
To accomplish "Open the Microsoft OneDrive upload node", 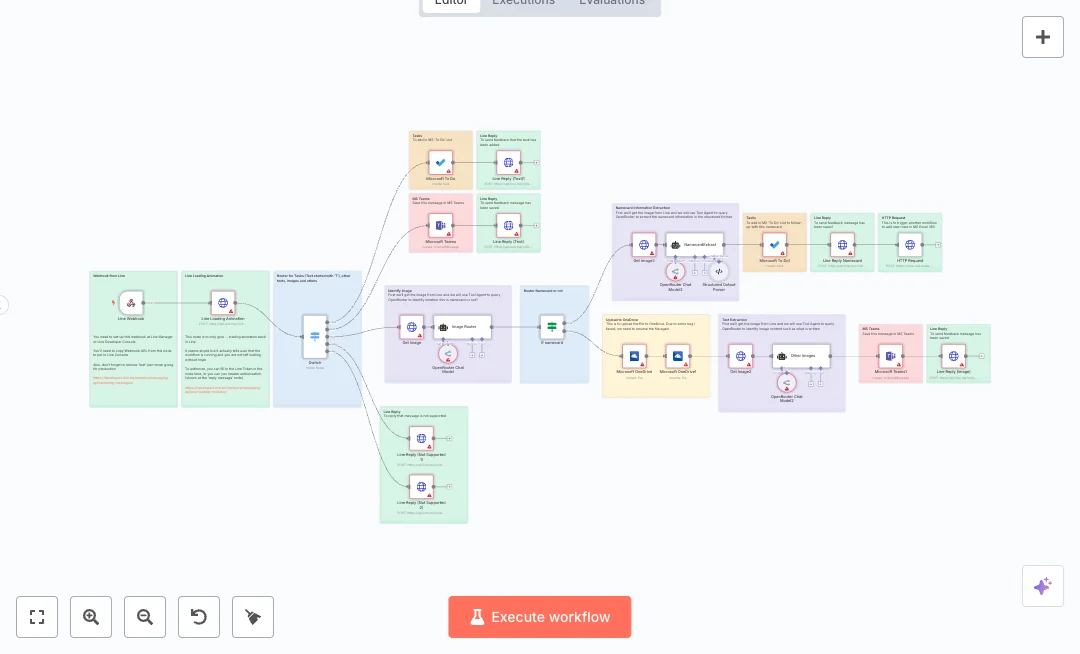I will tap(634, 356).
